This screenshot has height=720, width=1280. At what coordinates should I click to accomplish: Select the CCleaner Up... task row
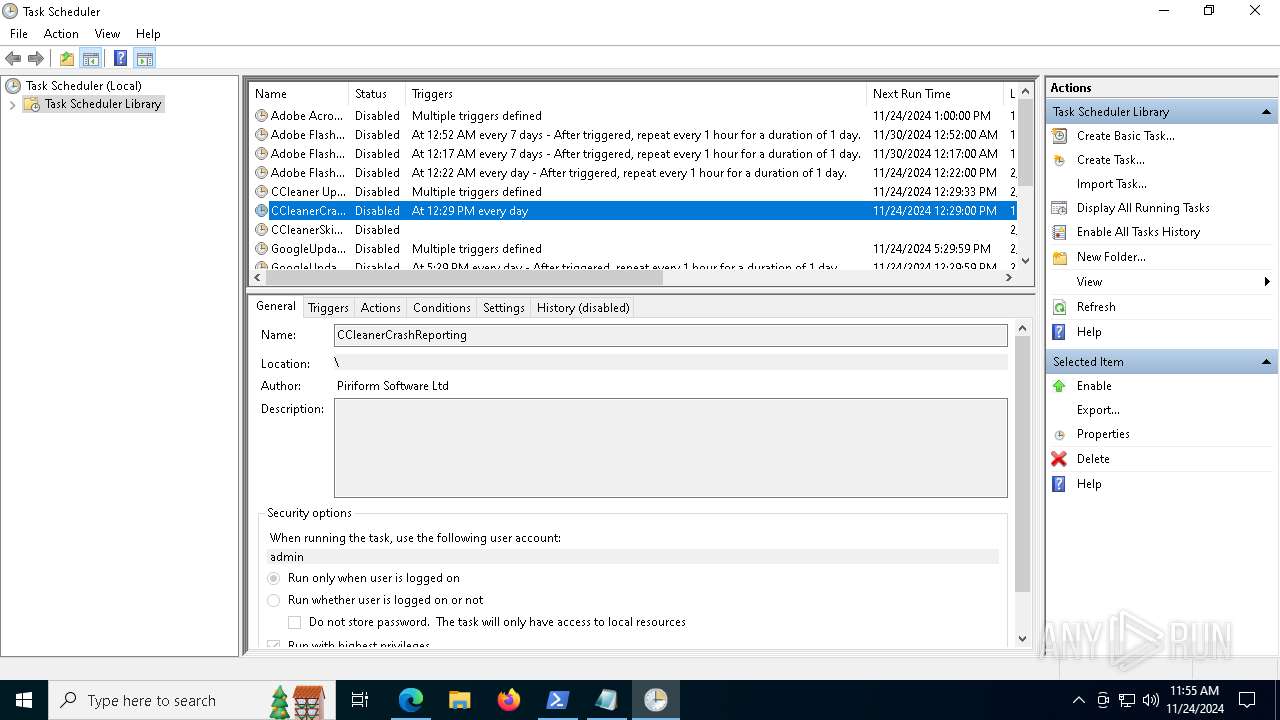click(x=633, y=192)
